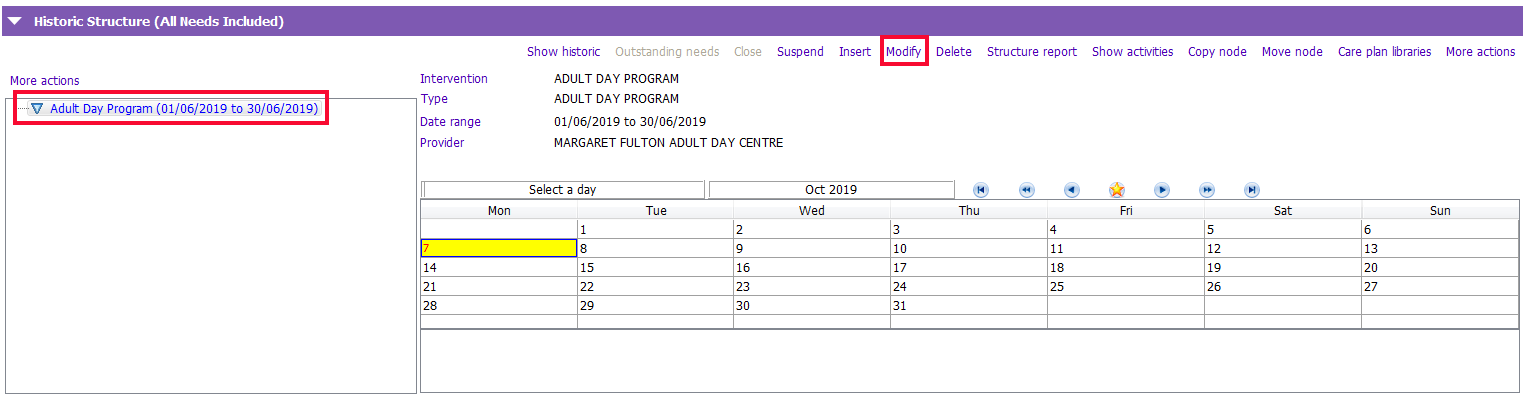Select day 16 in the calendar
This screenshot has width=1523, height=395.
tap(812, 268)
